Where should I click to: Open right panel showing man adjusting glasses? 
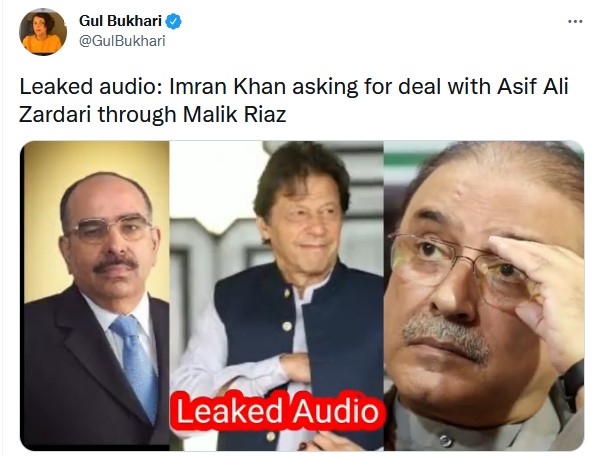click(484, 296)
